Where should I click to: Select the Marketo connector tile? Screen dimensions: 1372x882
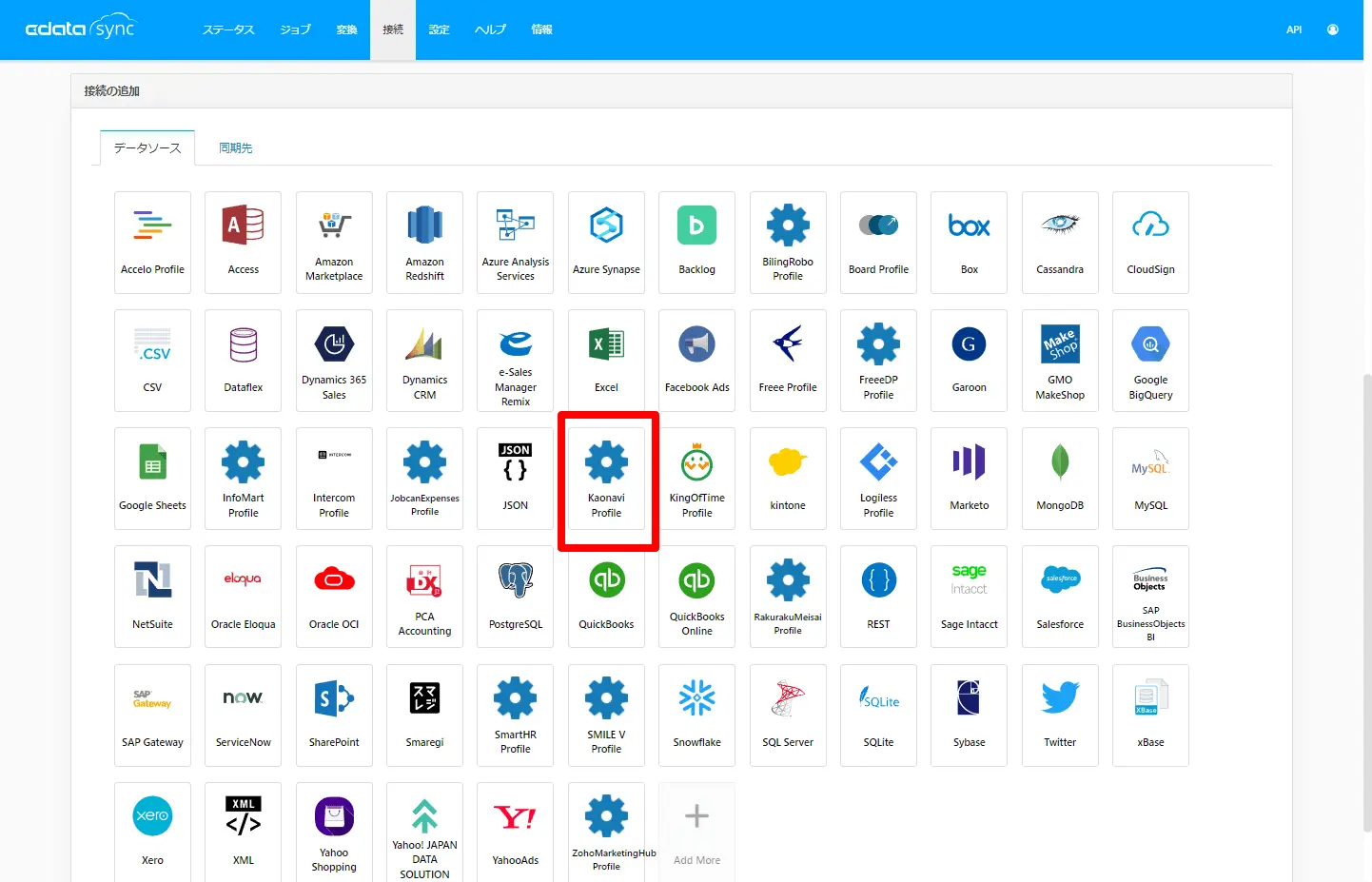[969, 479]
